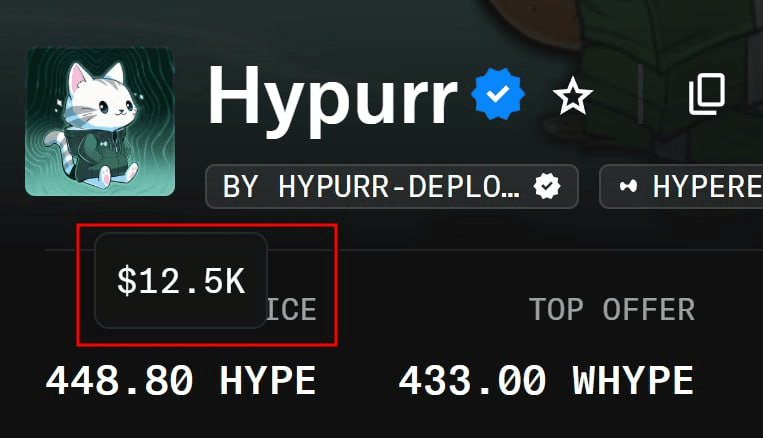Viewport: 763px width, 438px height.
Task: Select the 448.80 floor price number
Action: [120, 381]
